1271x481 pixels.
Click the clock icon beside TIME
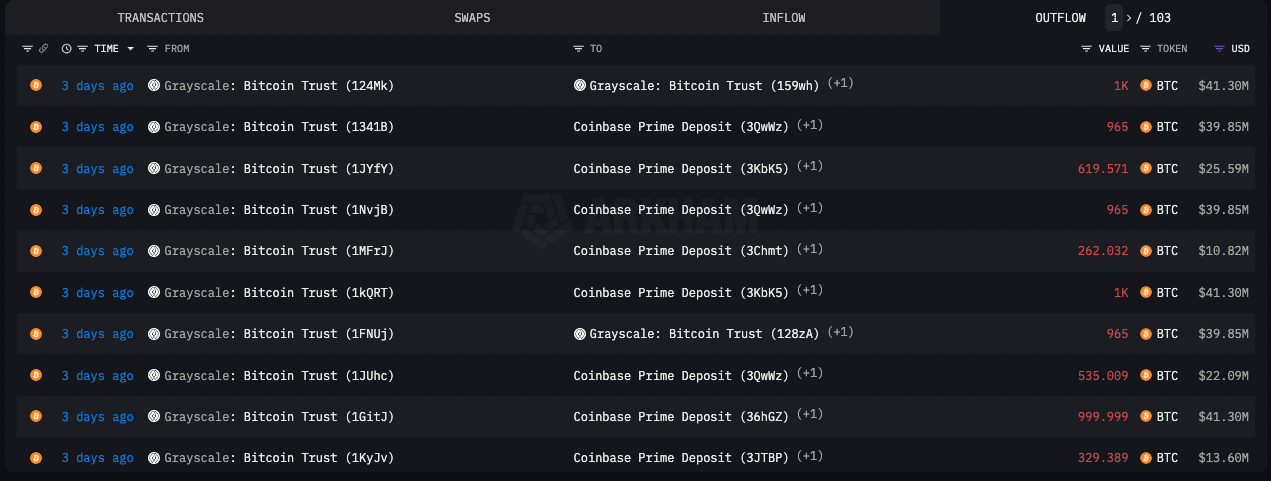(67, 48)
